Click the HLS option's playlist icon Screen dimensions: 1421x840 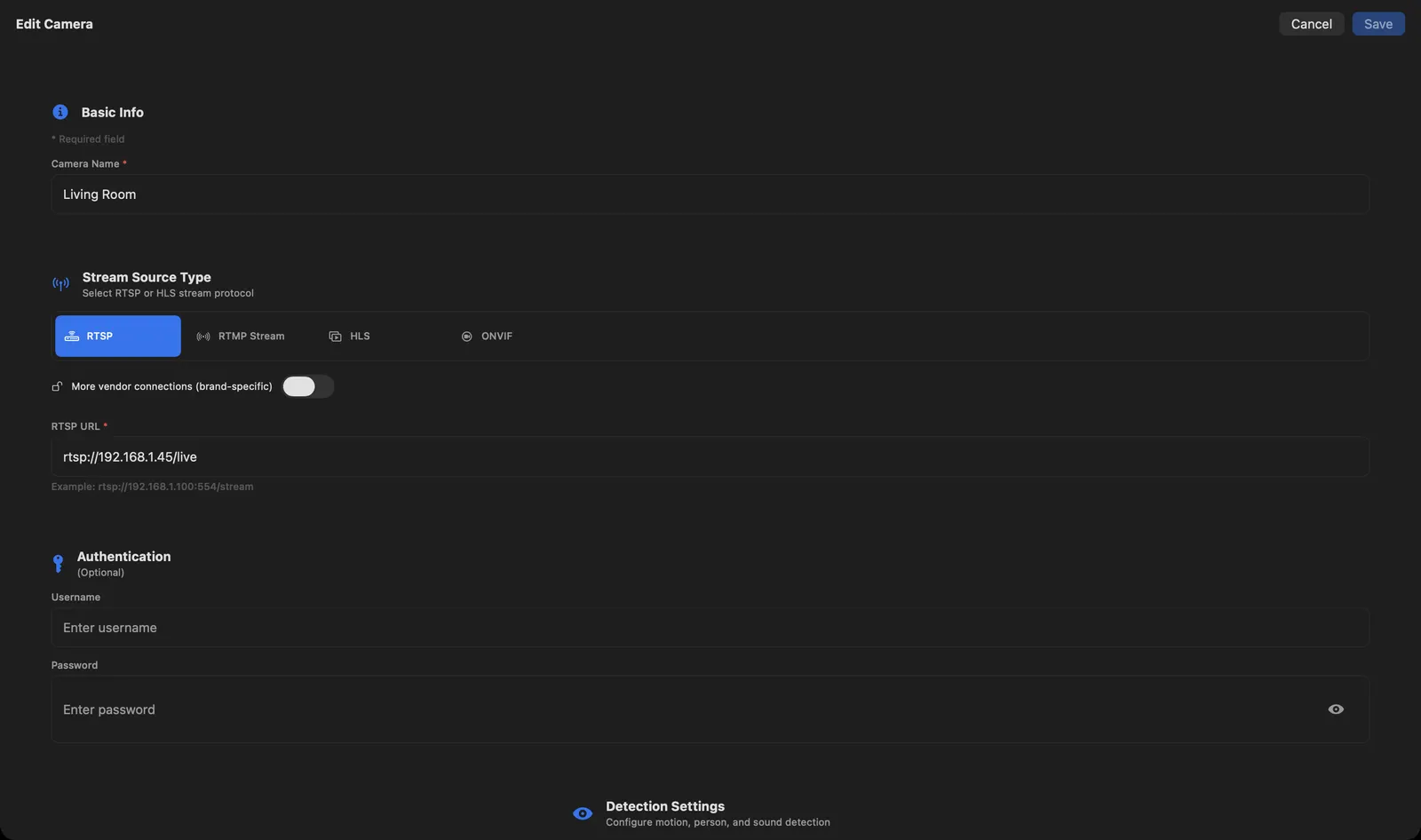click(335, 337)
